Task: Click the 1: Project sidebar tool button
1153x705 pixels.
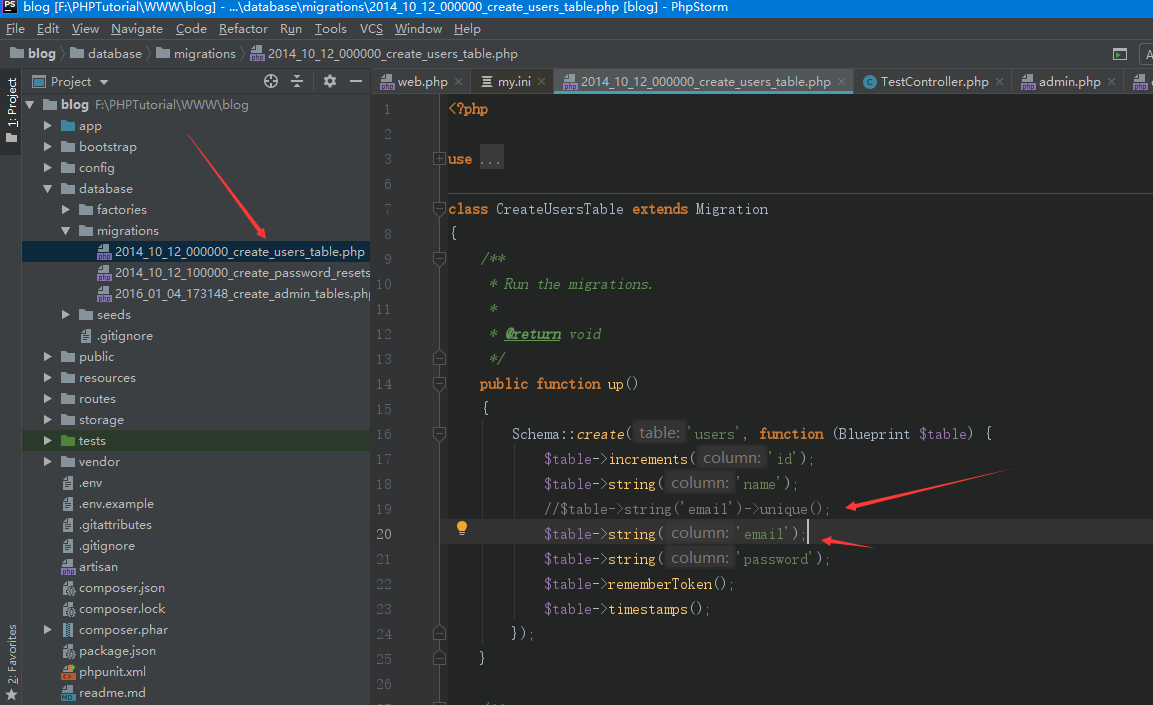Action: coord(12,105)
